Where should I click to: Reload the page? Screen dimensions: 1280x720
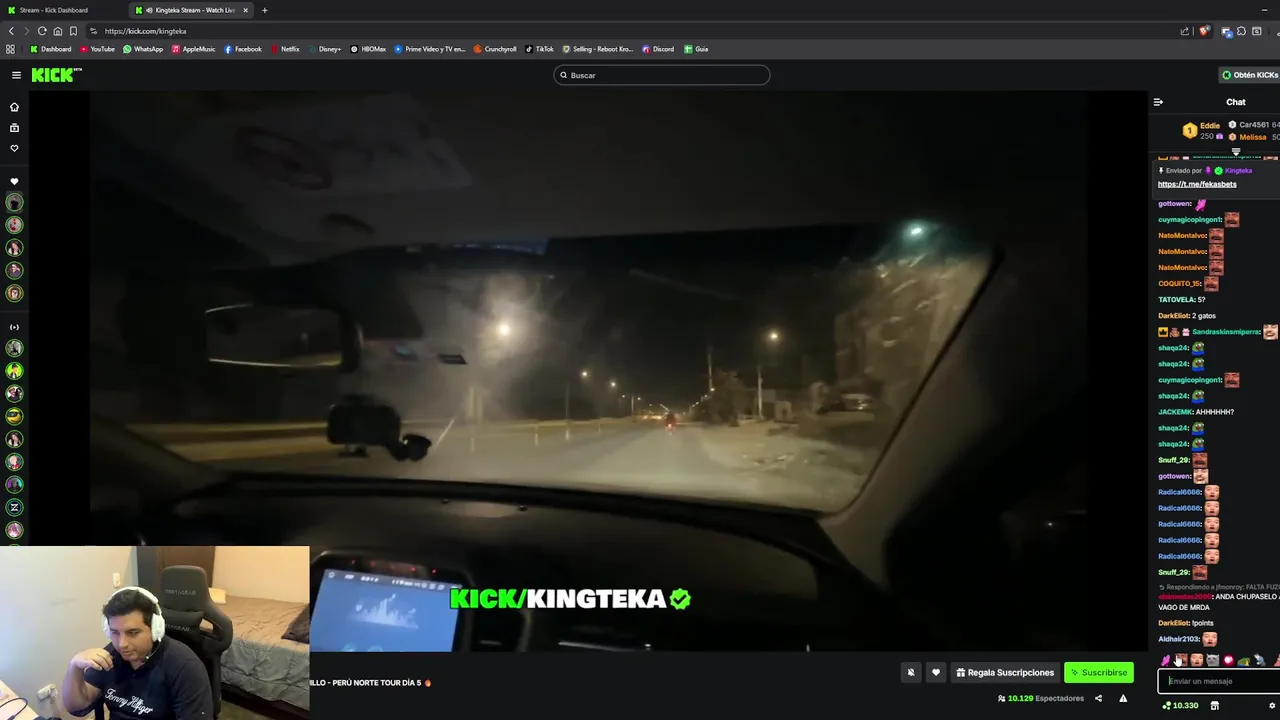pyautogui.click(x=42, y=31)
